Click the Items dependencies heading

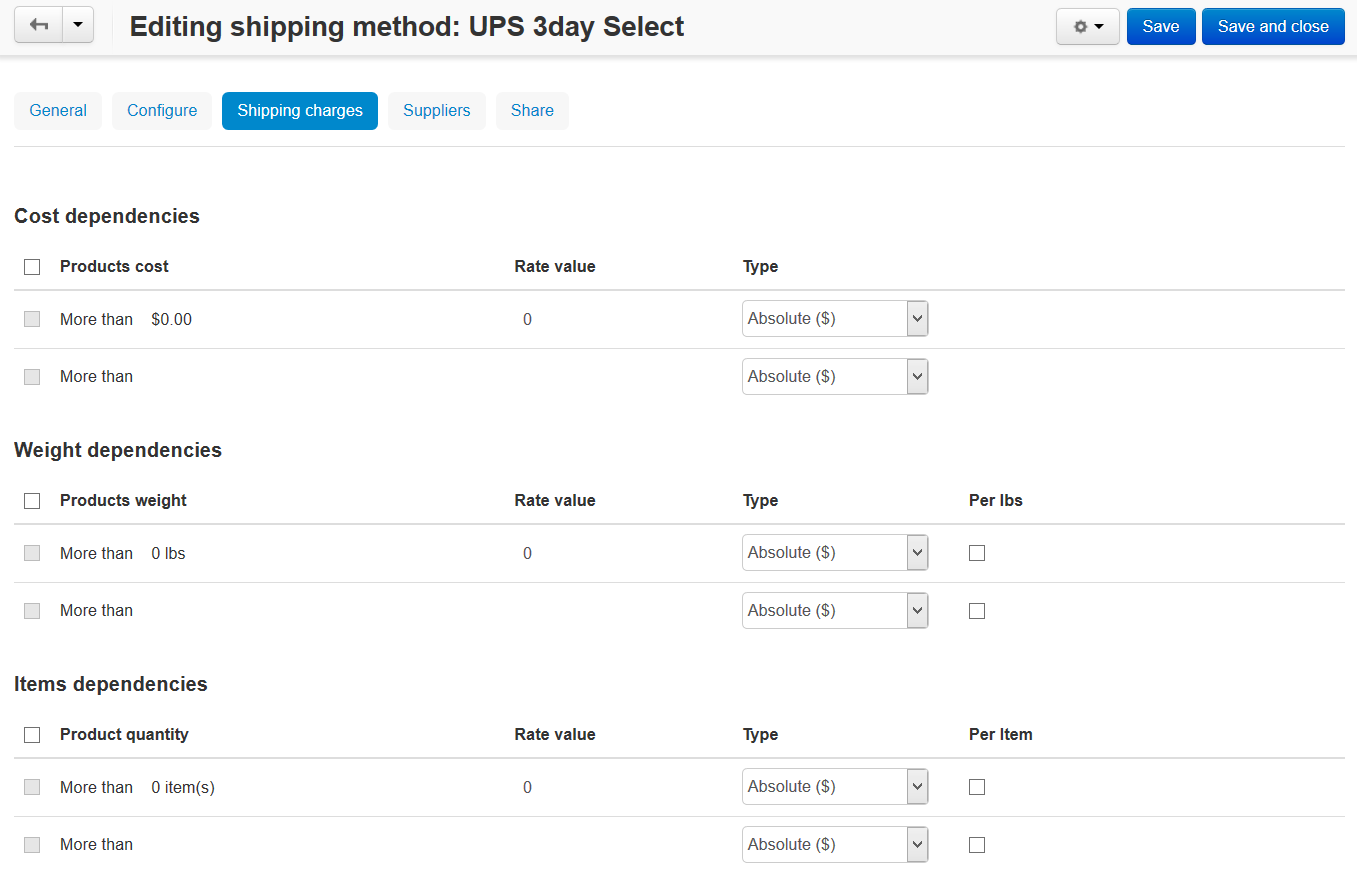(x=111, y=684)
